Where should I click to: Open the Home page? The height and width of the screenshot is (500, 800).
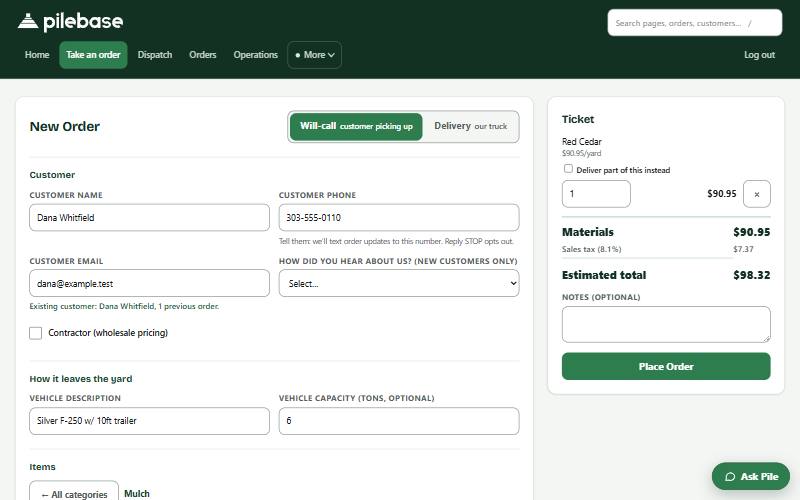37,55
